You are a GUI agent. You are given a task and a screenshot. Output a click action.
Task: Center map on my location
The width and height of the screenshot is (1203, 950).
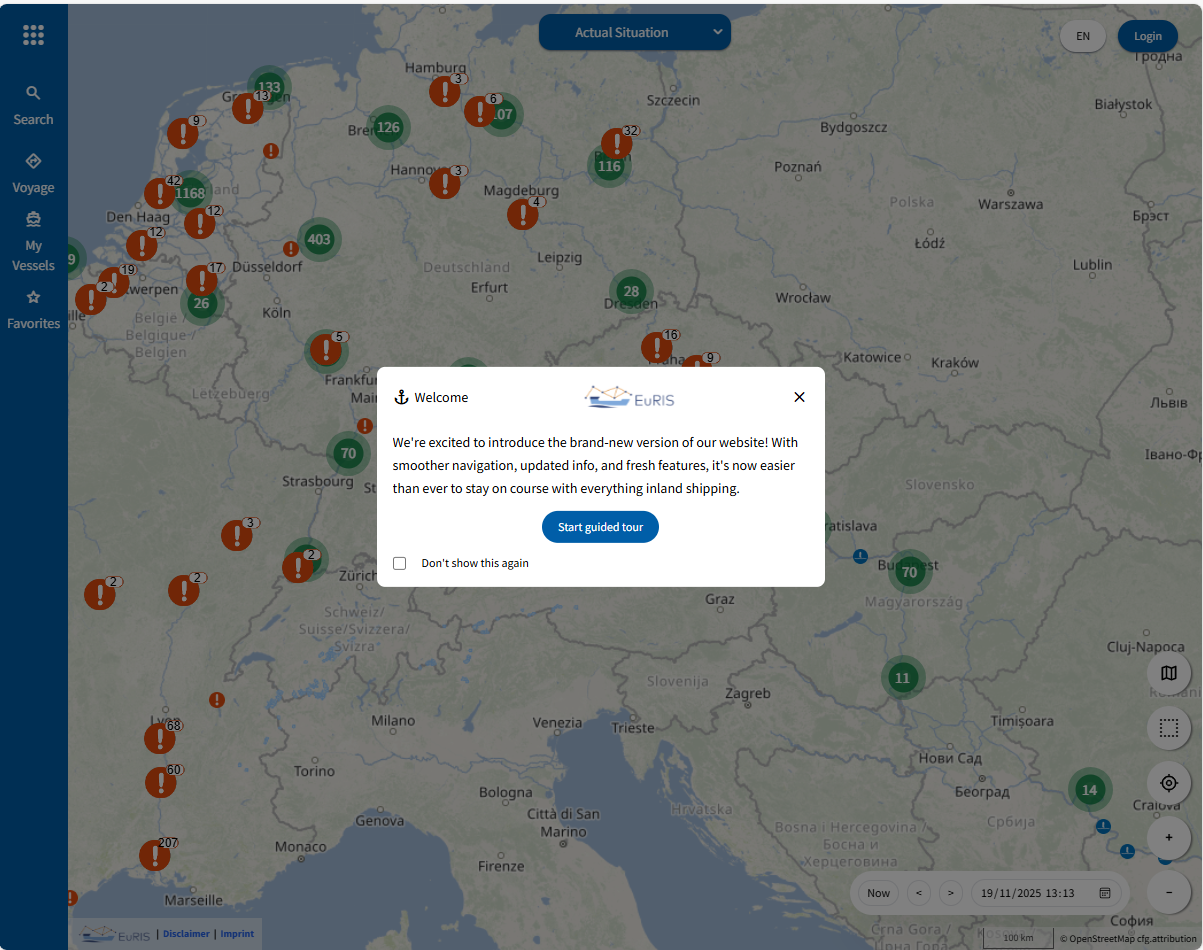(x=1168, y=783)
